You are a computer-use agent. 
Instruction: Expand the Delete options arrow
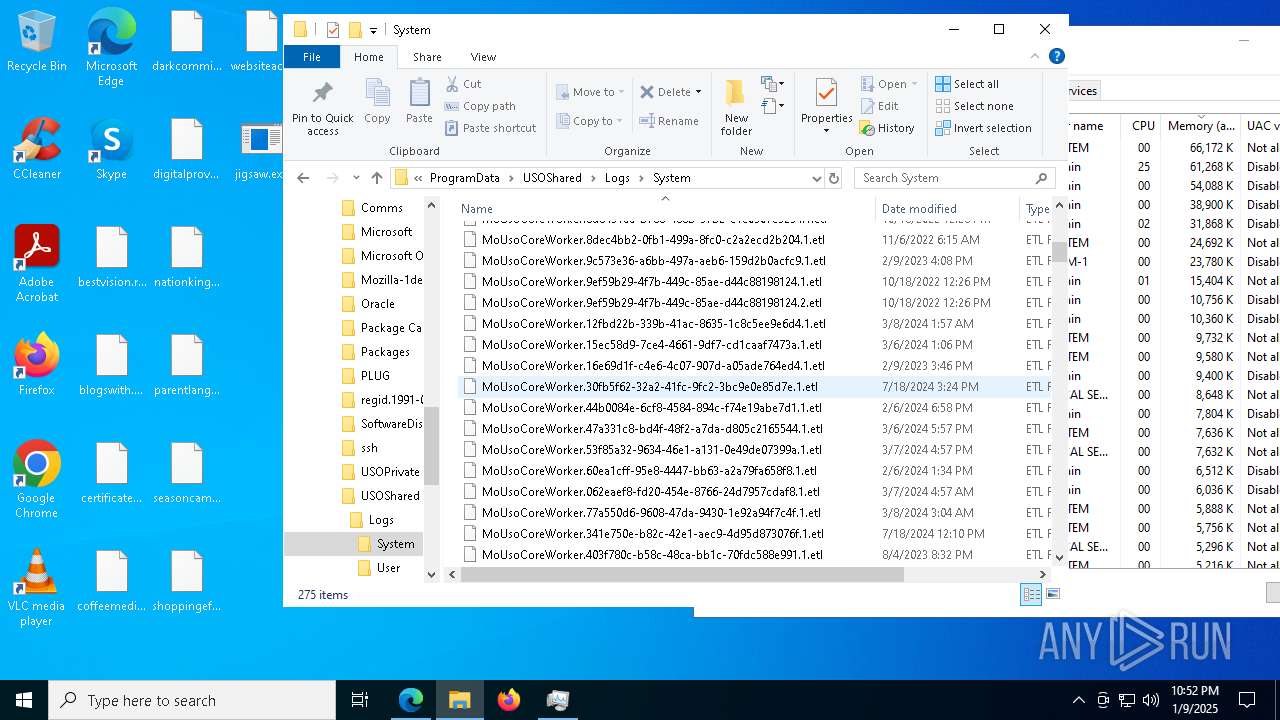(x=698, y=92)
